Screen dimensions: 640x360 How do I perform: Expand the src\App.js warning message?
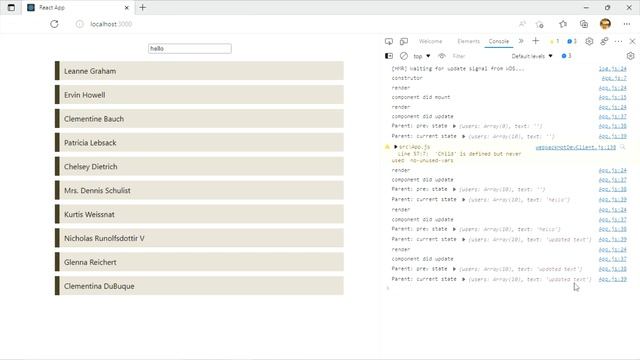point(396,147)
